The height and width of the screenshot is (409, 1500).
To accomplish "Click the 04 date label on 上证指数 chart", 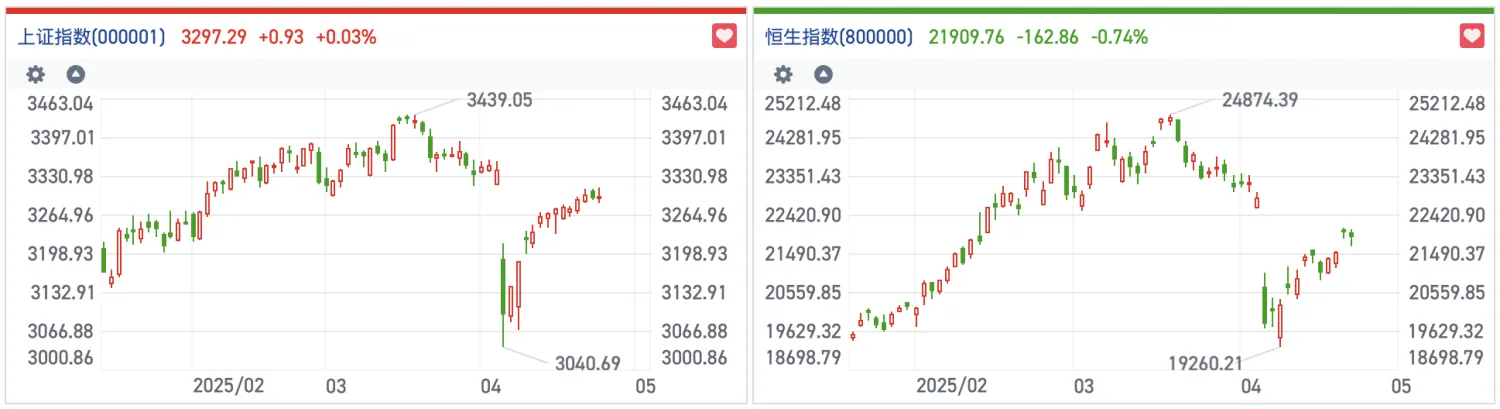I will coord(490,386).
